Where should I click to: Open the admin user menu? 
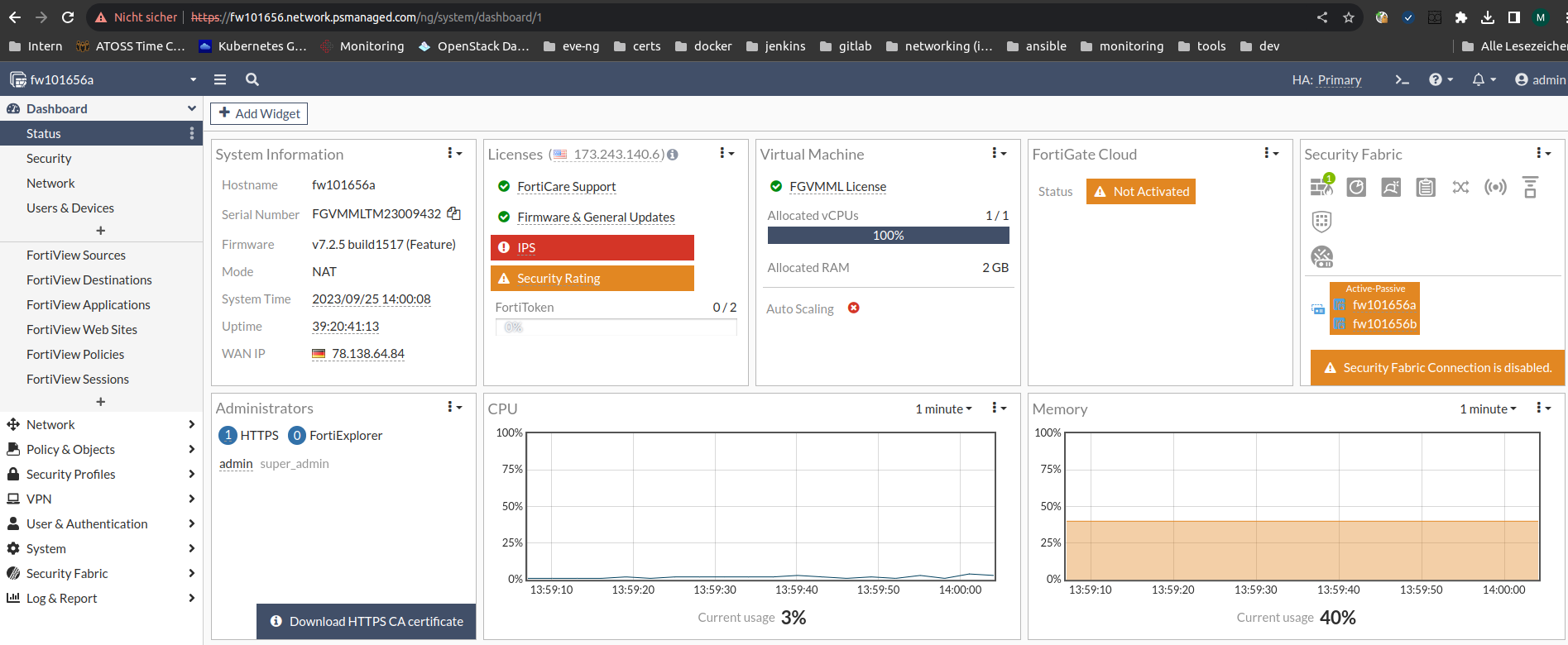click(1540, 79)
